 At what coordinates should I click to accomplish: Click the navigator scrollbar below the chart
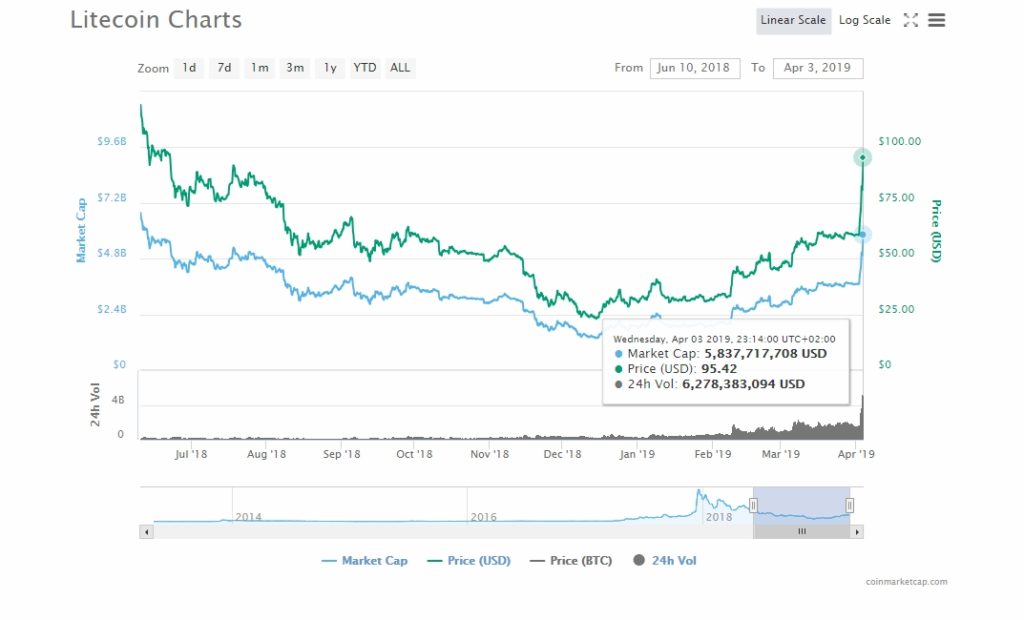point(800,531)
